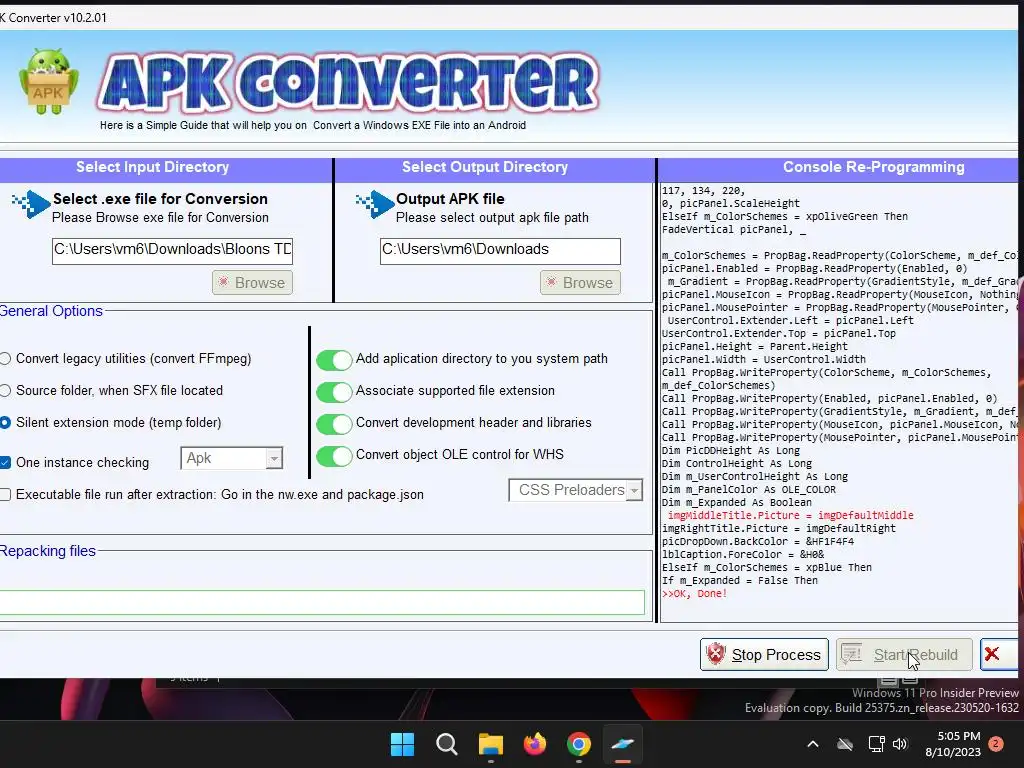
Task: Uncheck One instance checking checkbox
Action: pyautogui.click(x=5, y=462)
